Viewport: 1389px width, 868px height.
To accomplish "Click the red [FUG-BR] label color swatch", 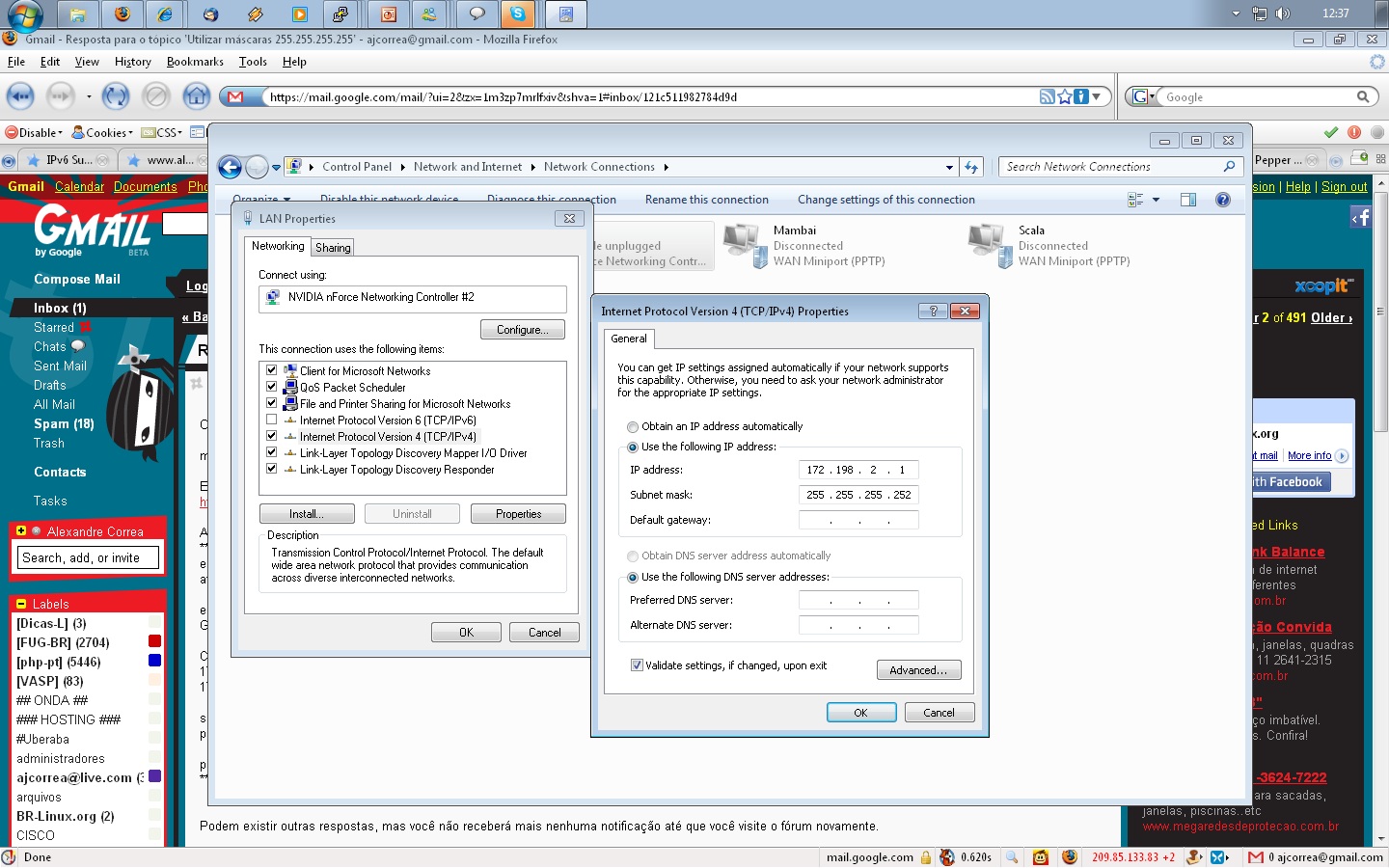I will (154, 641).
